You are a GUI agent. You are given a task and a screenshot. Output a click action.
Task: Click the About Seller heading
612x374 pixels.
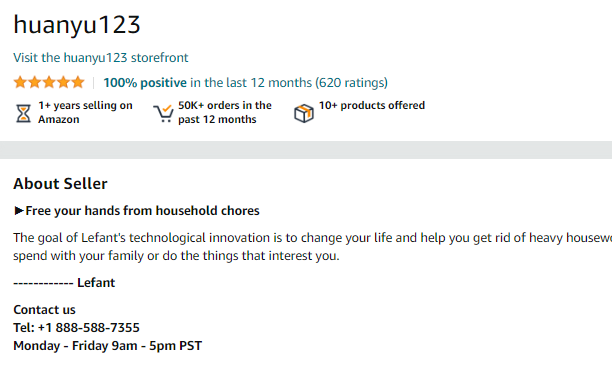[60, 184]
